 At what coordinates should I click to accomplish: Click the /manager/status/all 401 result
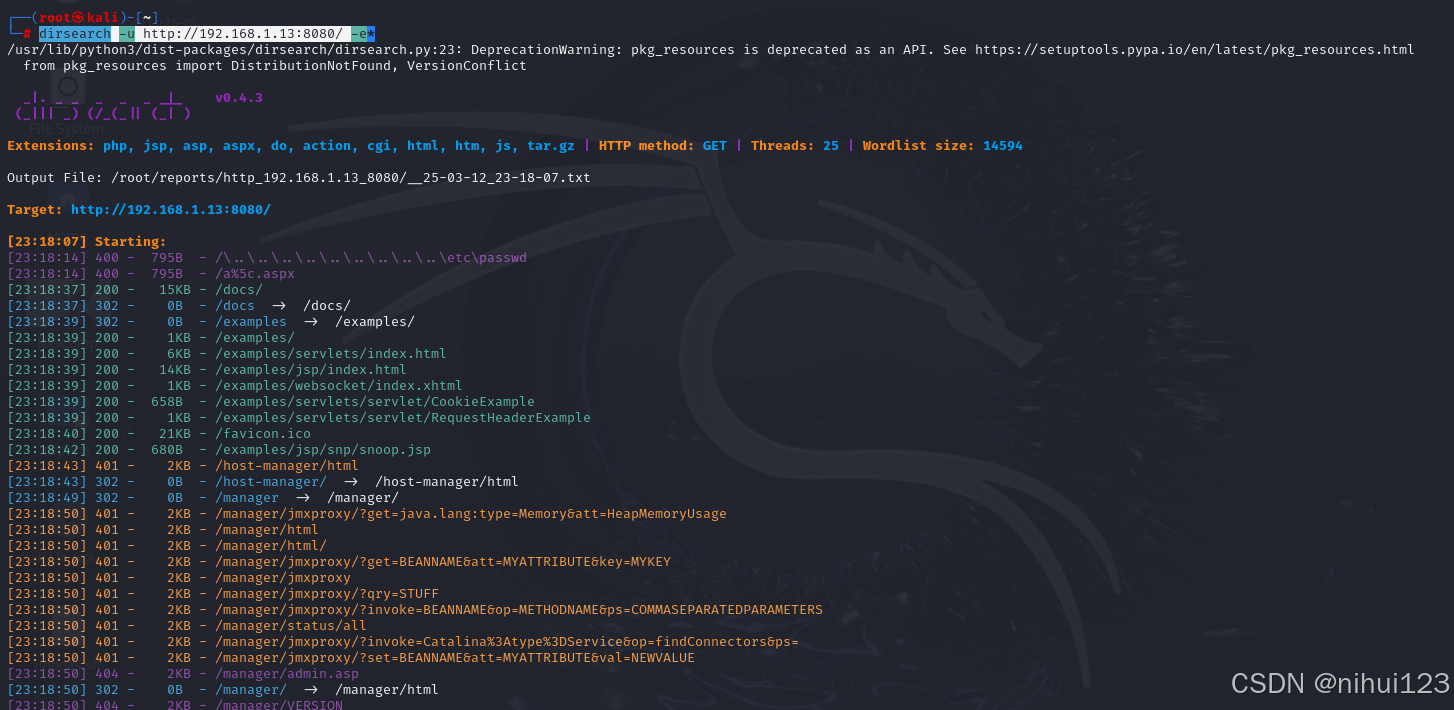pyautogui.click(x=291, y=626)
